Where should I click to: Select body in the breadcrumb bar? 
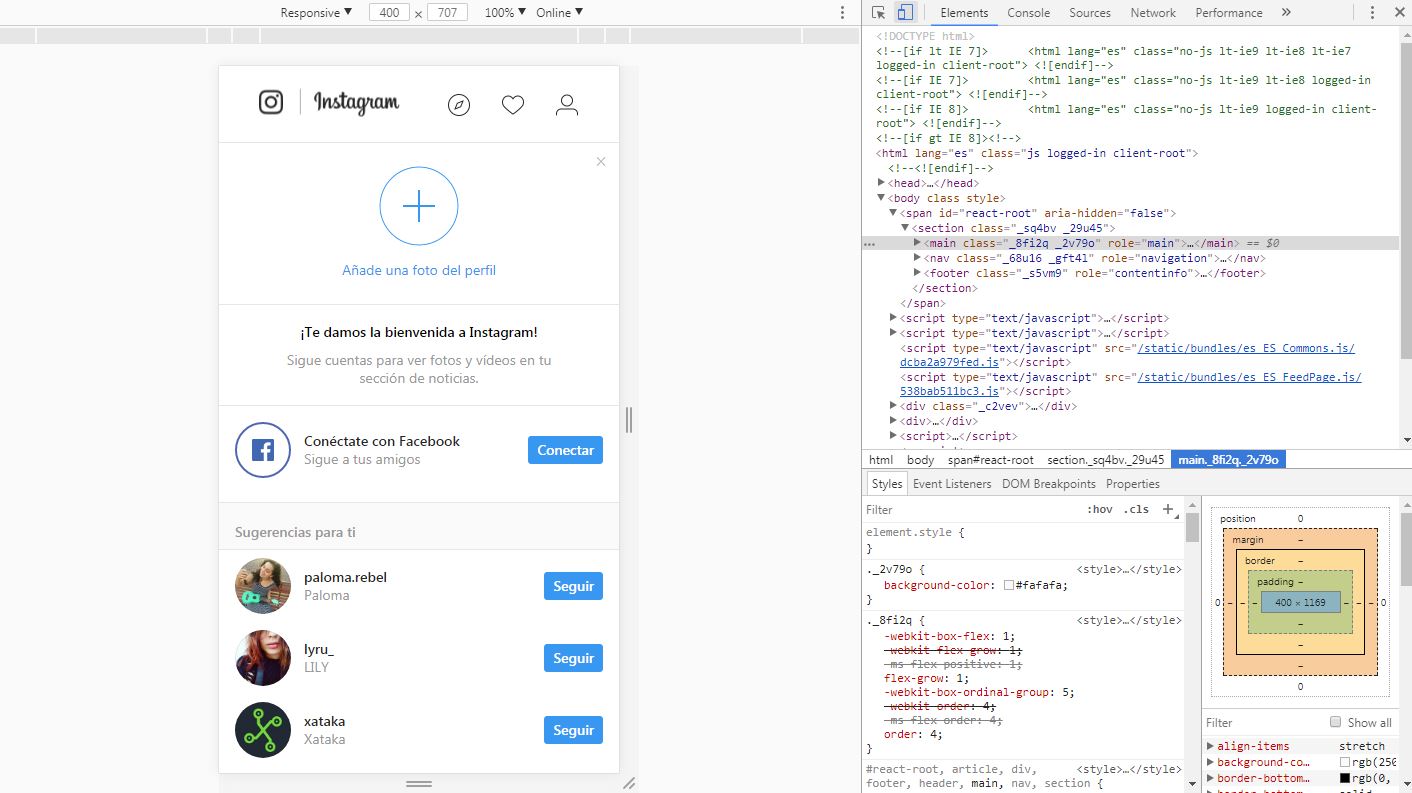[x=920, y=460]
